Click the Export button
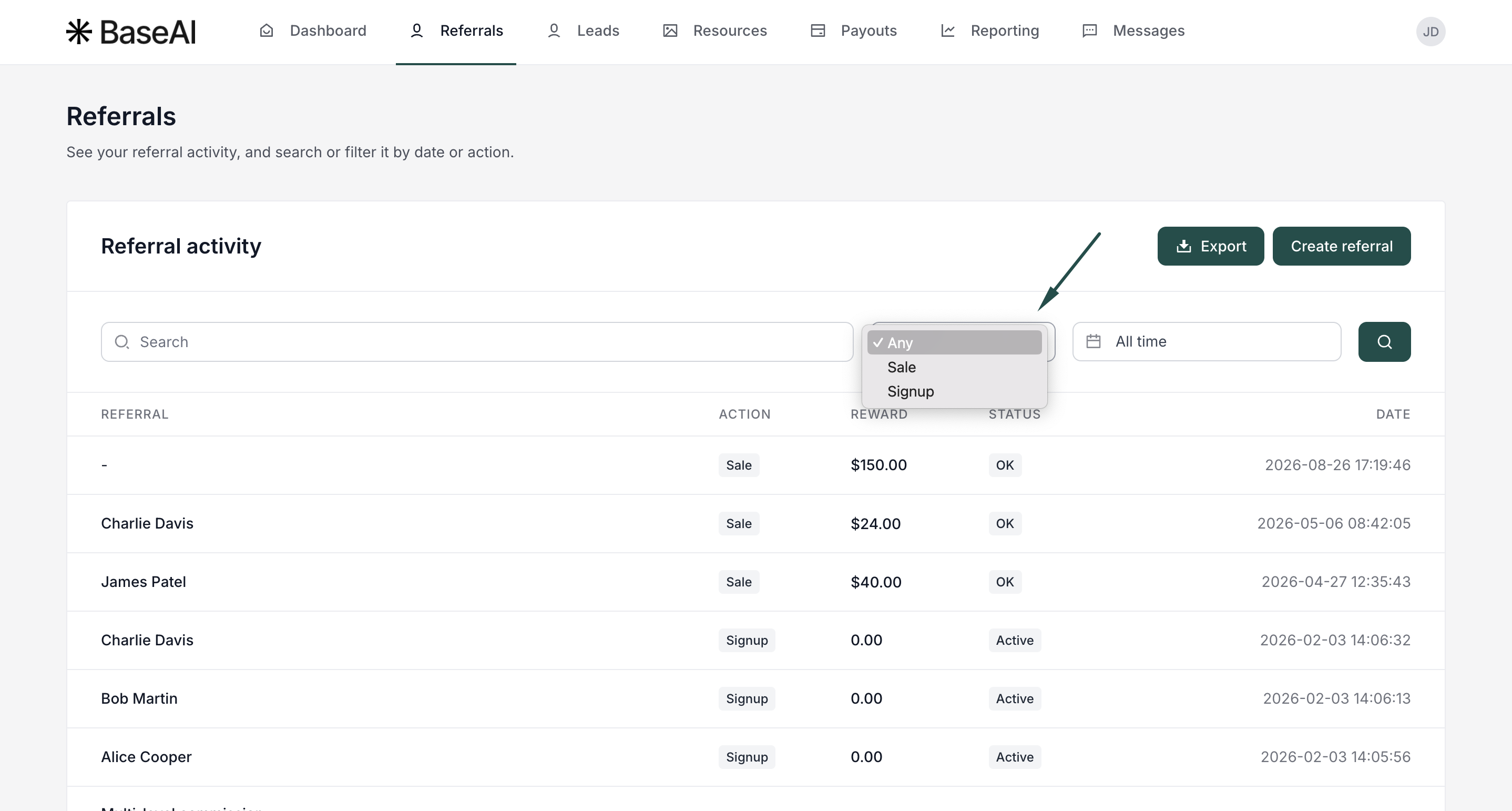The height and width of the screenshot is (811, 1512). coord(1210,246)
